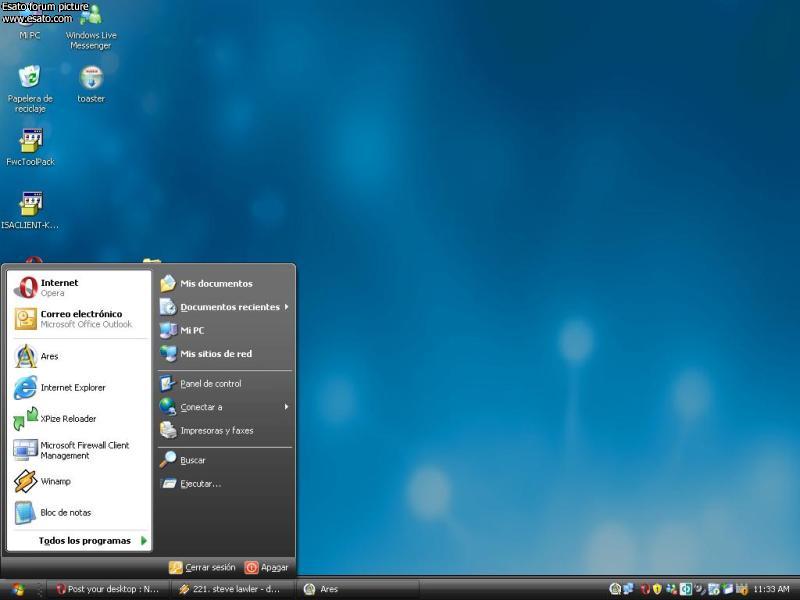Select Papelera de reciclaje desktop icon
The height and width of the screenshot is (600, 800).
[30, 88]
